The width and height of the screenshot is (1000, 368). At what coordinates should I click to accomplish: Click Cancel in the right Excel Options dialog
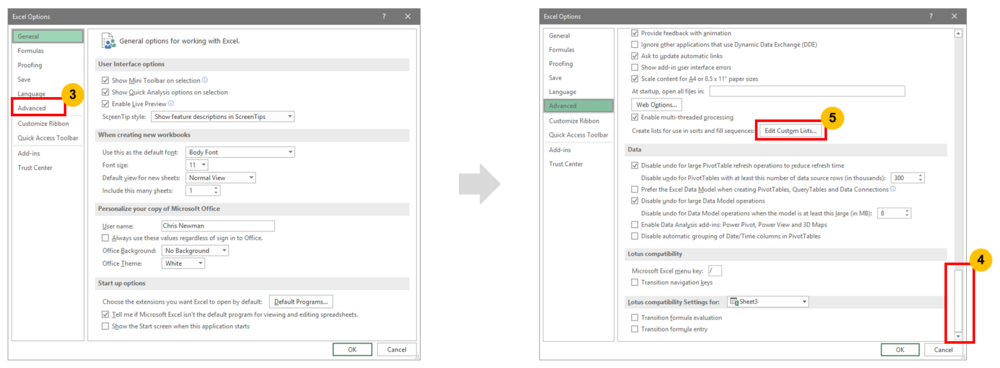pos(944,350)
